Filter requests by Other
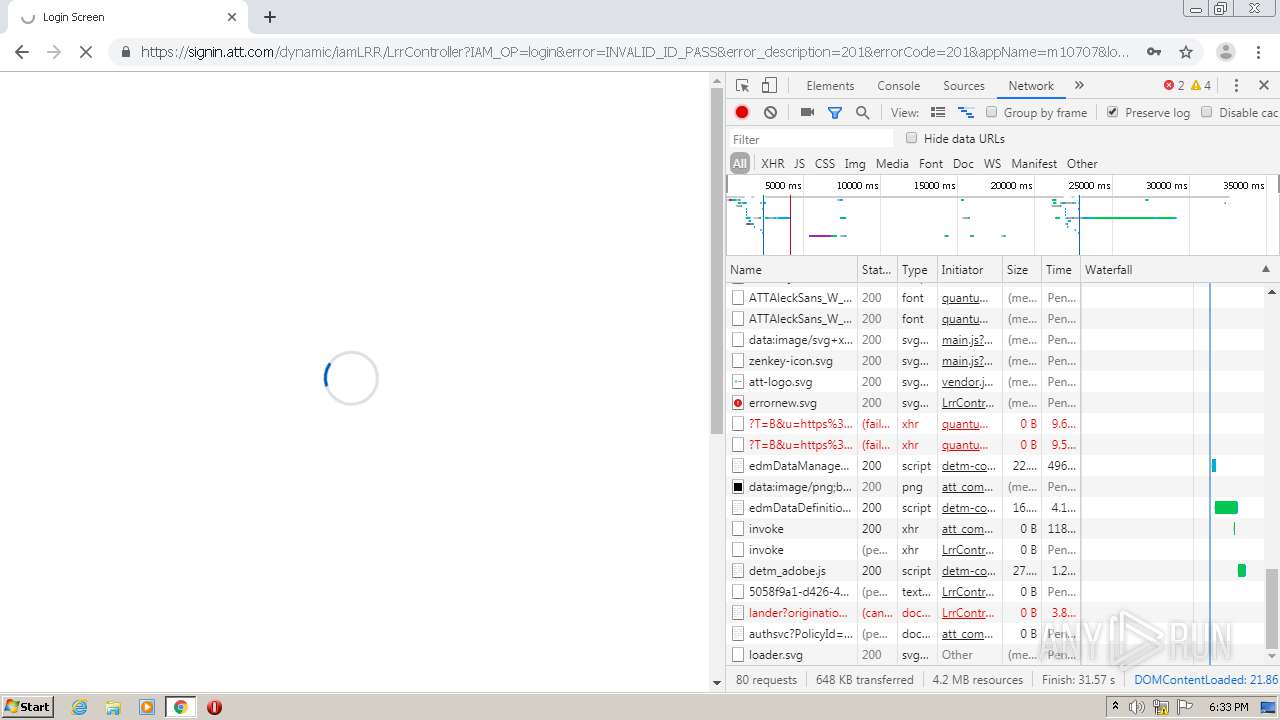 (1082, 163)
